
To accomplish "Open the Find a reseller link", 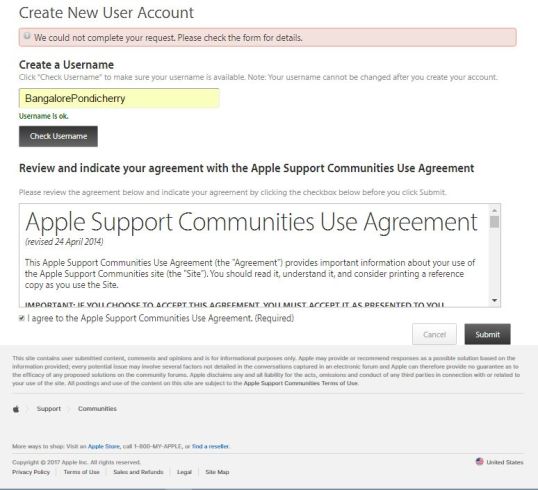I will (x=210, y=446).
